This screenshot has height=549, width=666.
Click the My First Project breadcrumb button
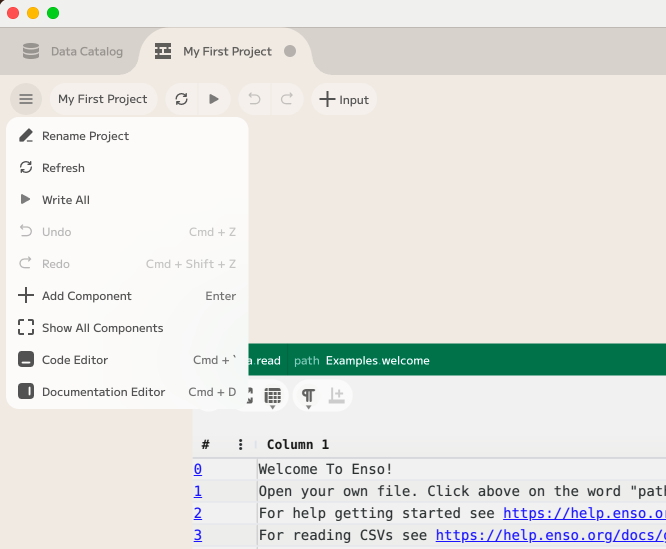[103, 99]
